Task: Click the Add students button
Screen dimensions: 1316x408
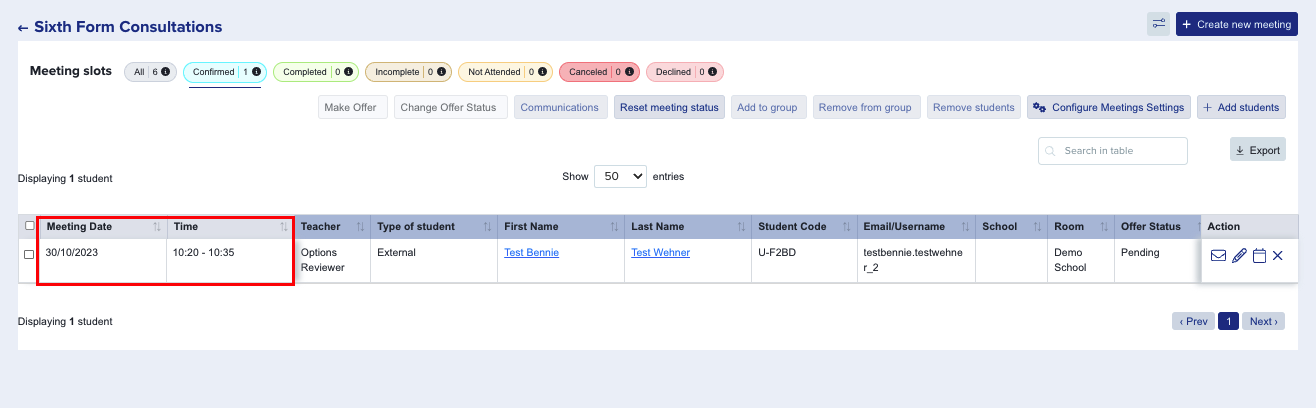Action: click(1241, 107)
